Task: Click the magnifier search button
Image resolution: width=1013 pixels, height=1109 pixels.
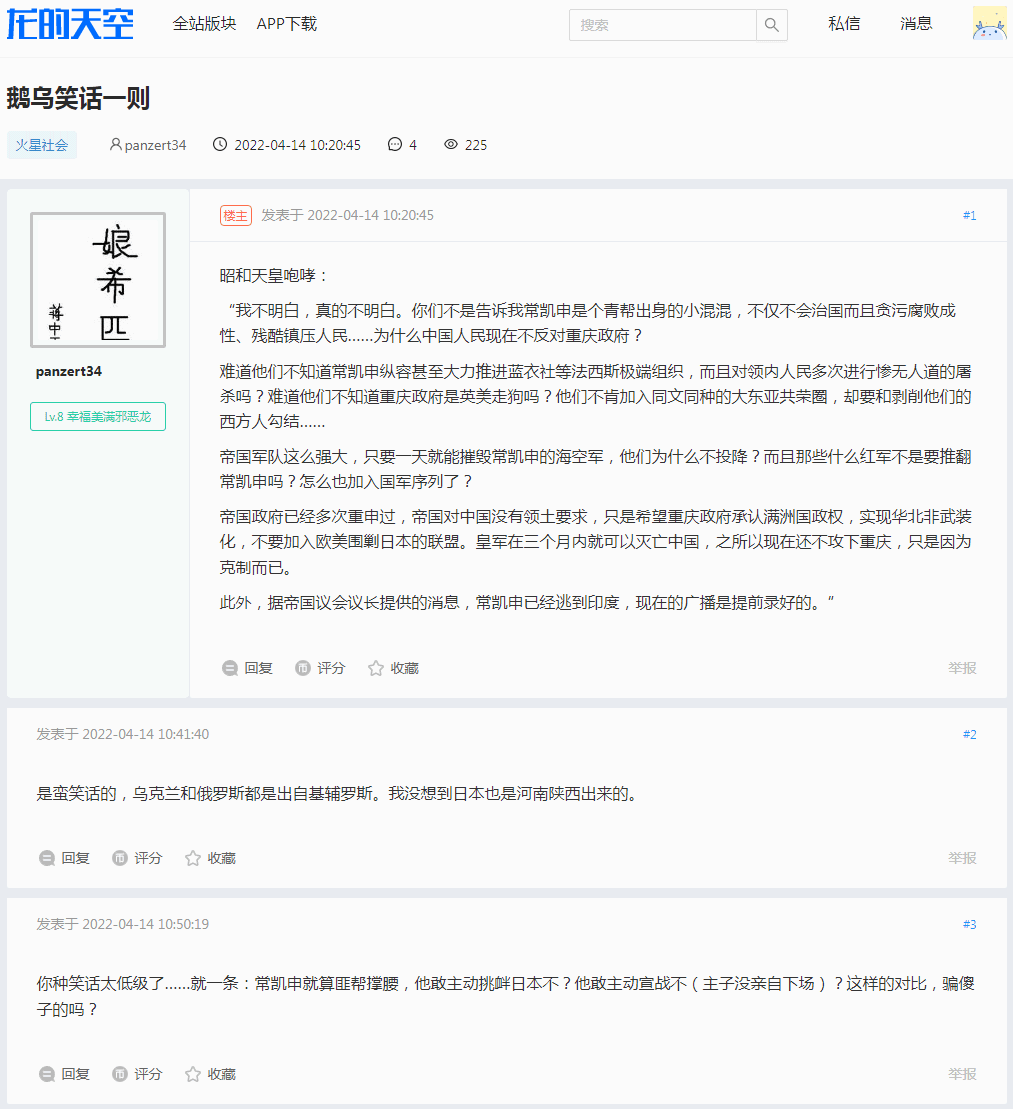Action: [772, 25]
